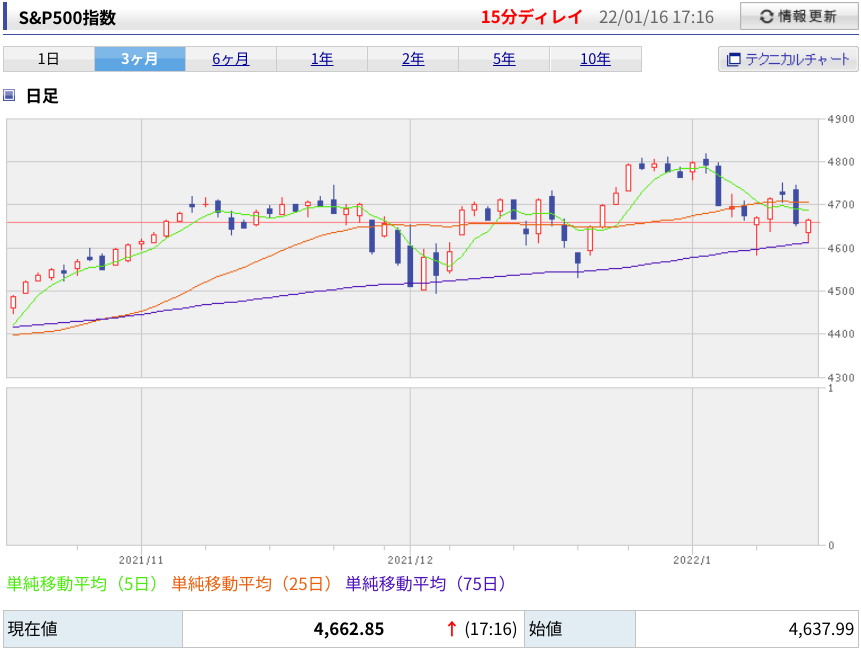Image resolution: width=861 pixels, height=648 pixels.
Task: Click the 4600 y-axis label
Action: coord(841,248)
